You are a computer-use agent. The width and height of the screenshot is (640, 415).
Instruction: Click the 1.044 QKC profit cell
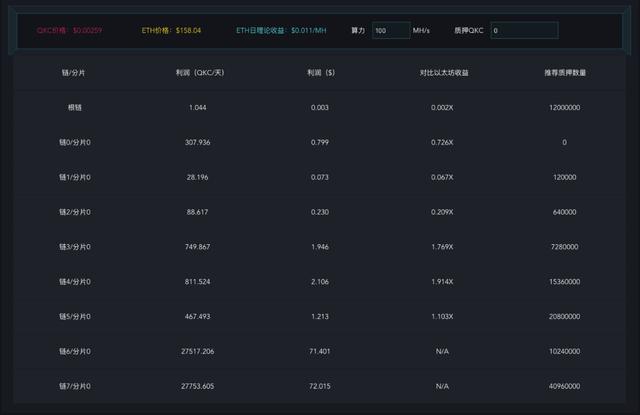click(198, 107)
